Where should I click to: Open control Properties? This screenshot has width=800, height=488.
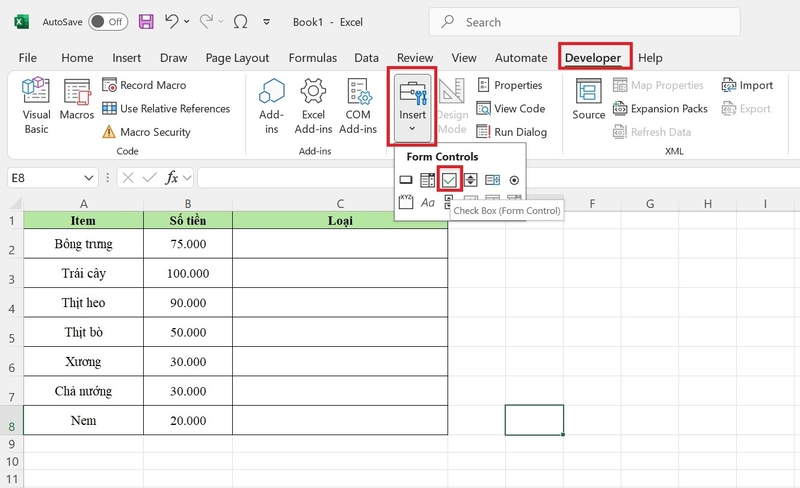510,85
